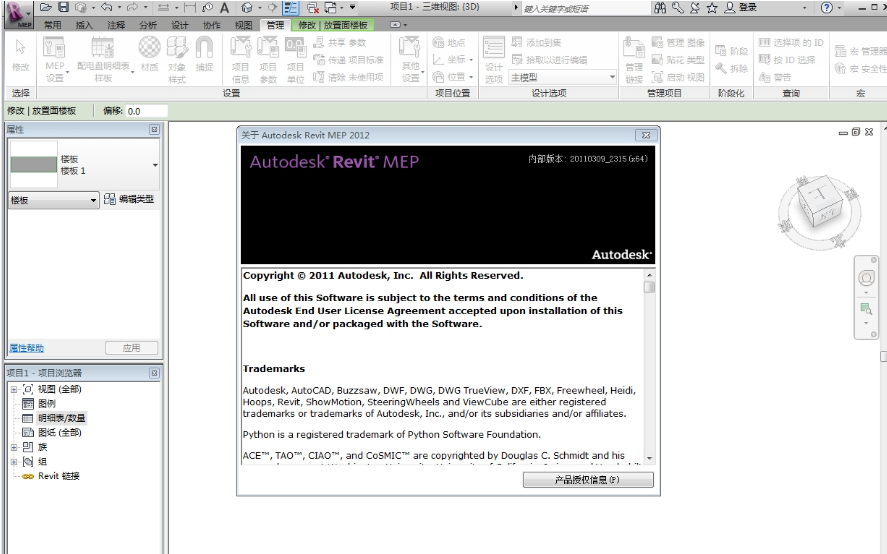
Task: Select the 修改 | 放置面楼板 contextual tab
Action: point(333,25)
